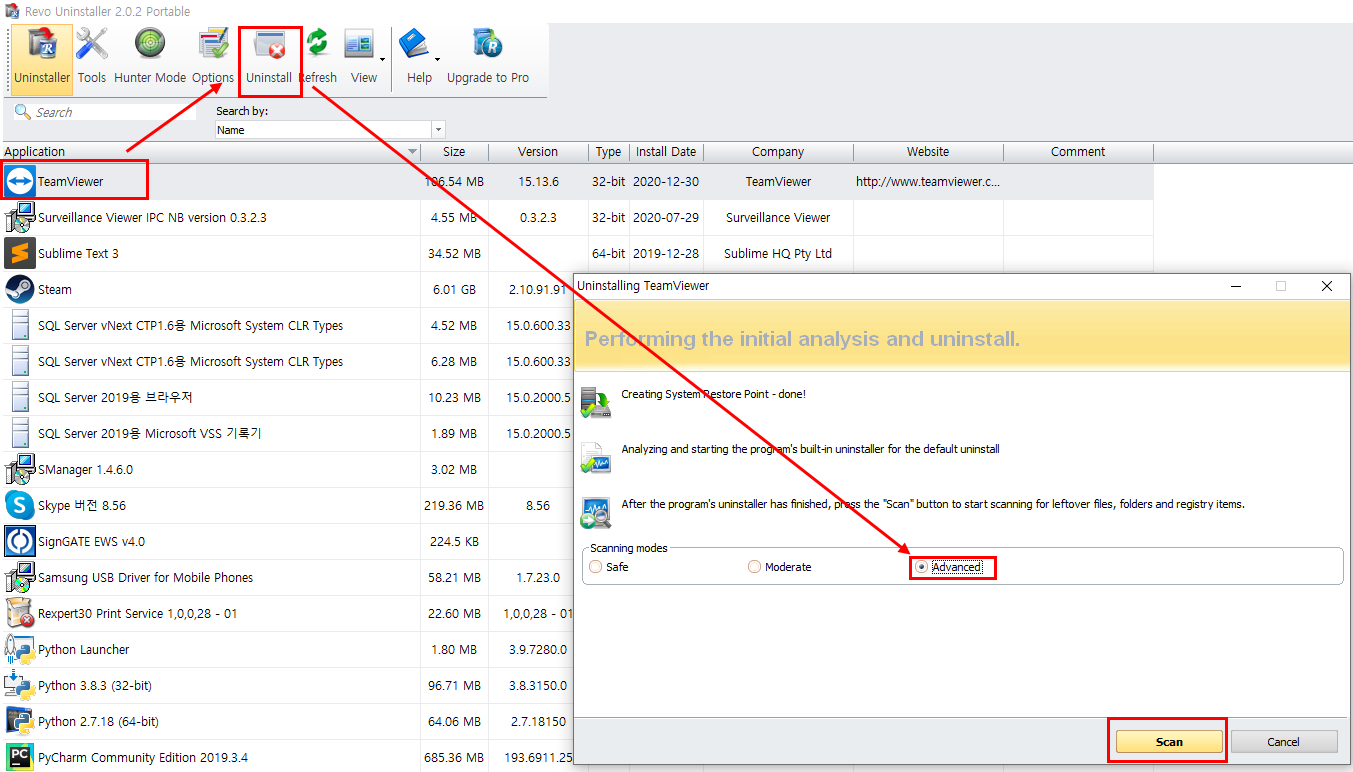Select the SQL Server 2019용 브라우저 icon
Image resolution: width=1353 pixels, height=772 pixels.
(20, 397)
